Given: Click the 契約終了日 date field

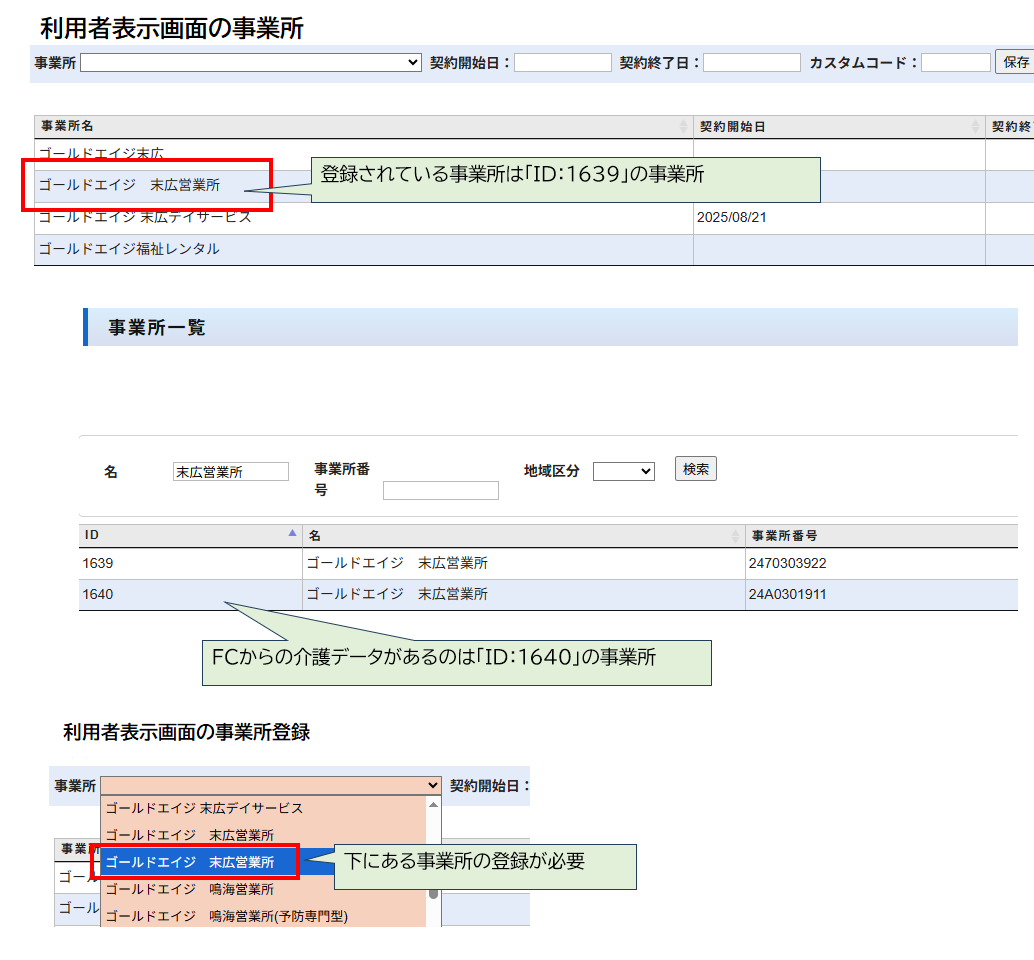Looking at the screenshot, I should [751, 63].
